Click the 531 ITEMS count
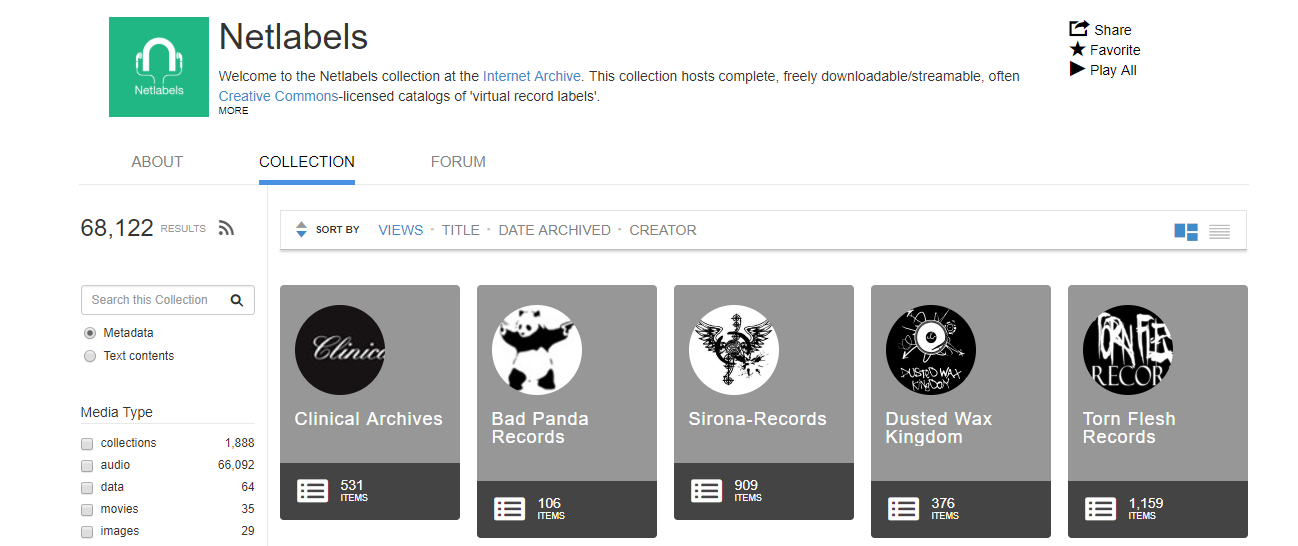Screen dimensions: 1298x546 click(354, 490)
